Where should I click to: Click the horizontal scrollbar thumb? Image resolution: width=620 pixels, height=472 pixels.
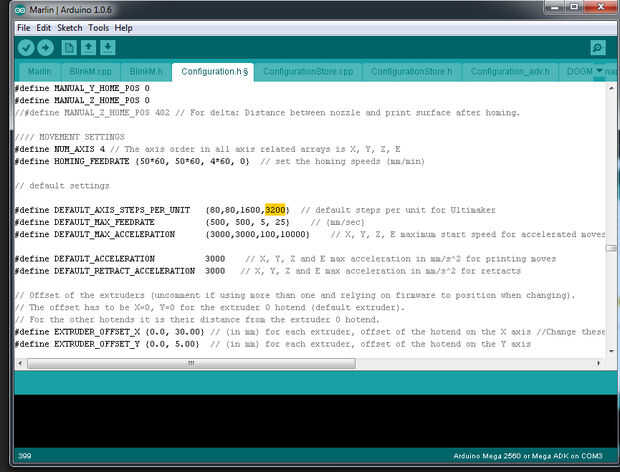[x=191, y=363]
